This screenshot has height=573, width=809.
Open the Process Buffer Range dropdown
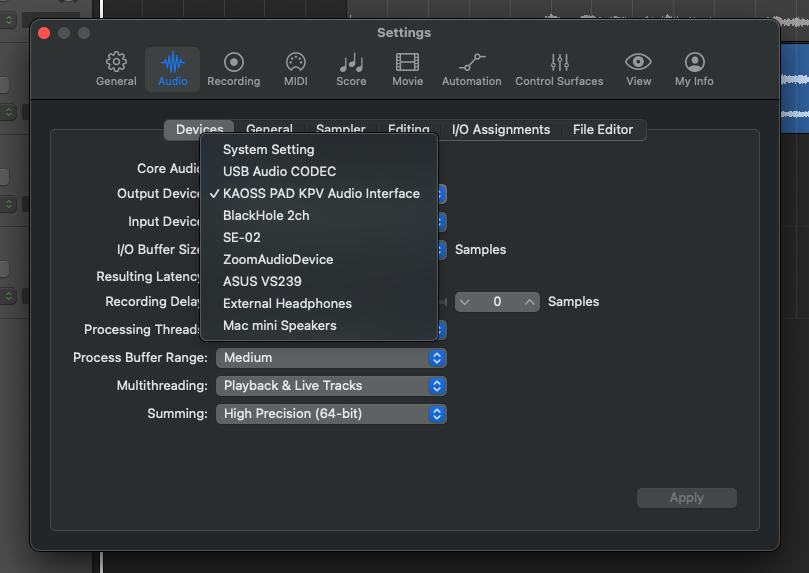coord(331,358)
